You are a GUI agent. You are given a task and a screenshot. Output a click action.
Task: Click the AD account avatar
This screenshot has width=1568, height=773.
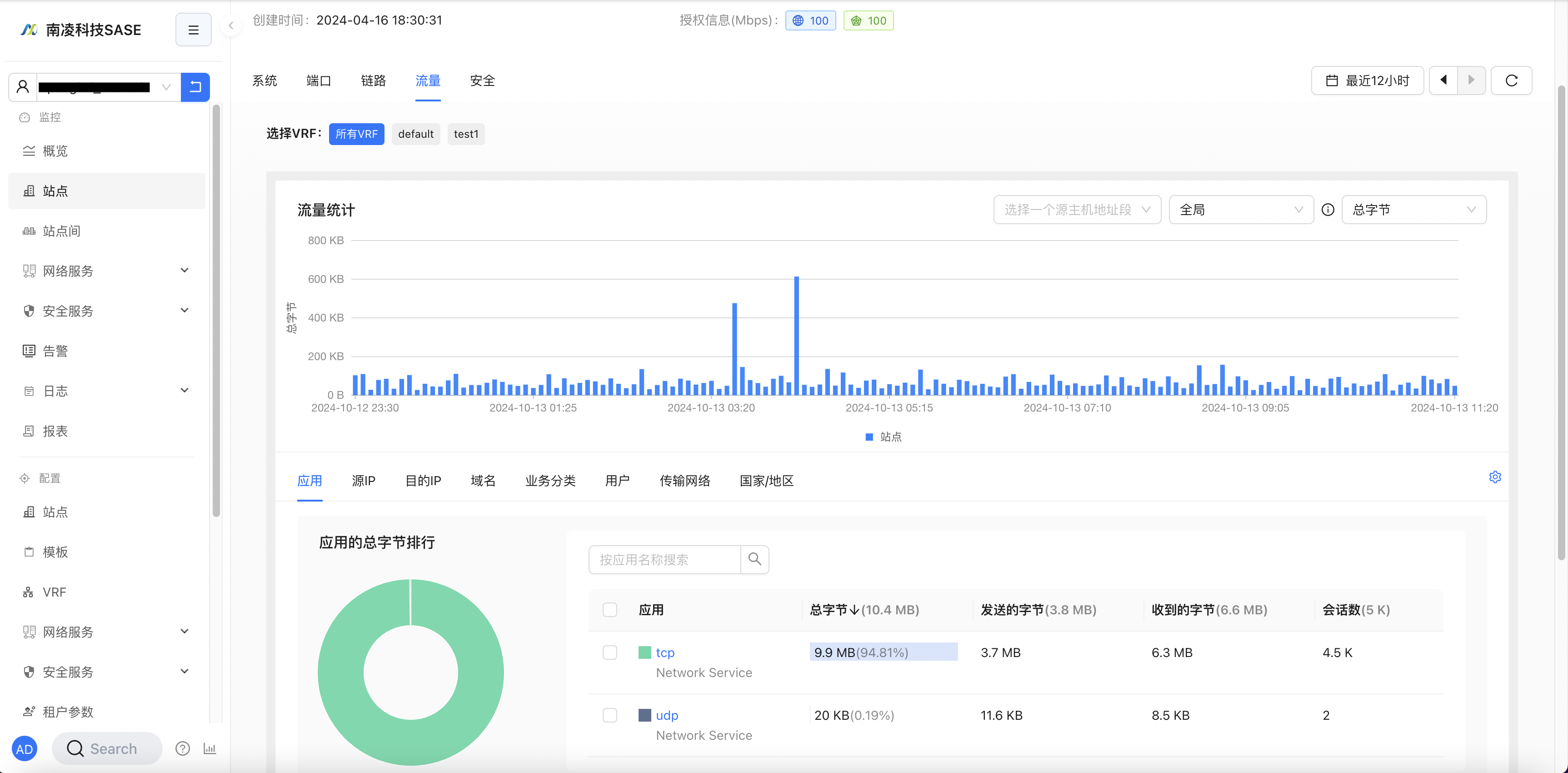tap(25, 748)
